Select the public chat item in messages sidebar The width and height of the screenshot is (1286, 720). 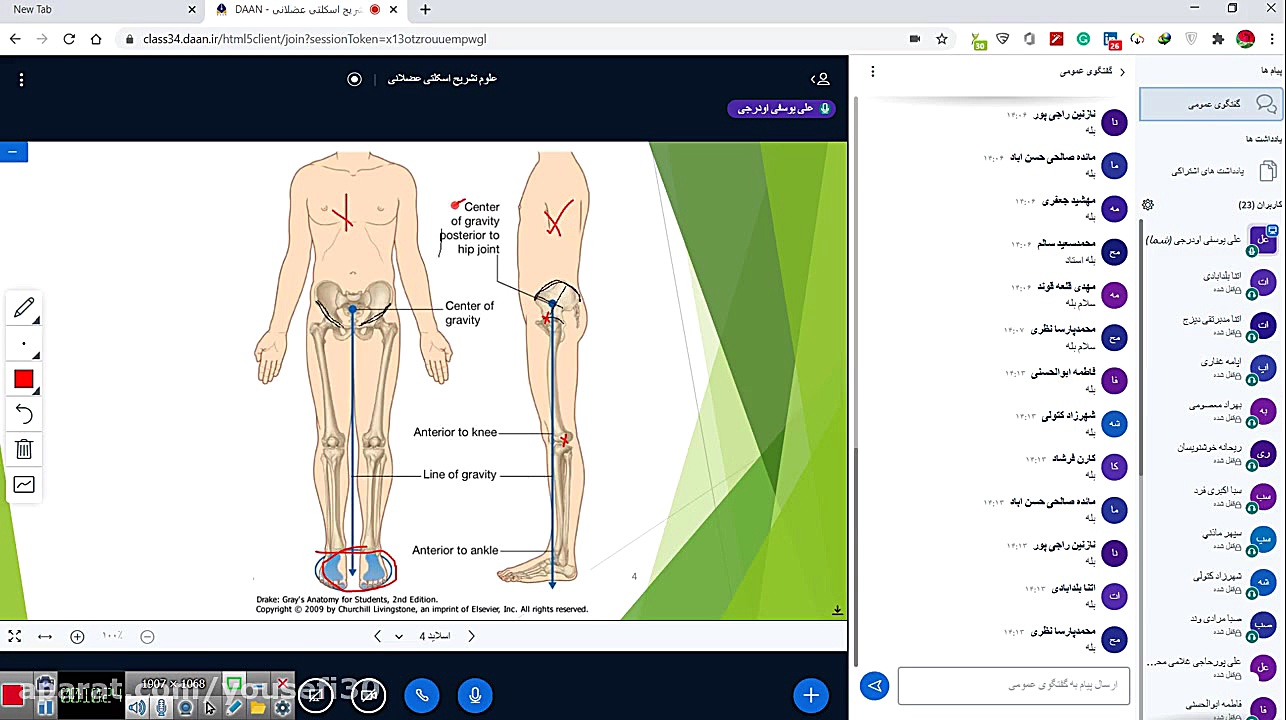[x=1211, y=104]
